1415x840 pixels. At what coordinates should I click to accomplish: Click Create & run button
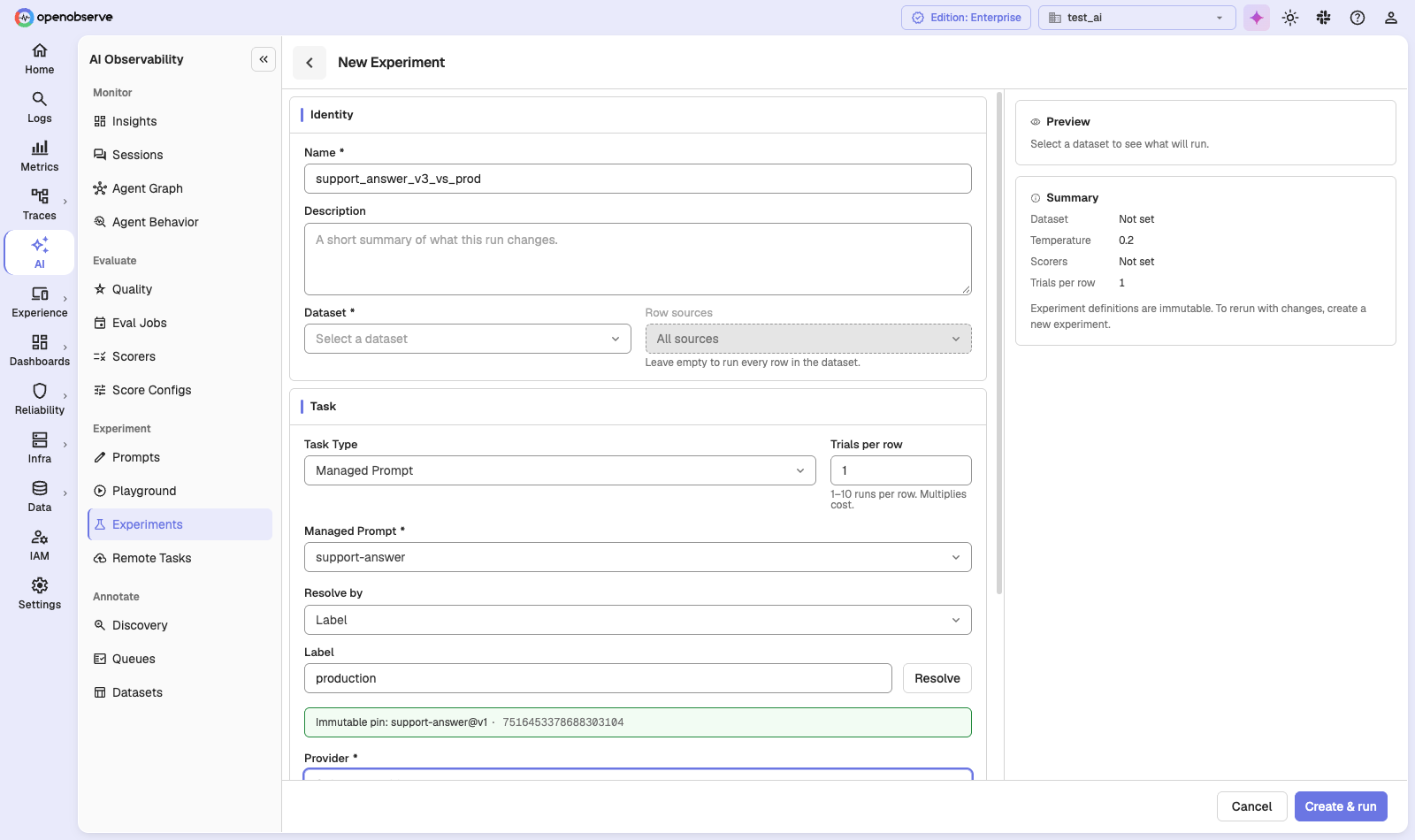[x=1341, y=806]
